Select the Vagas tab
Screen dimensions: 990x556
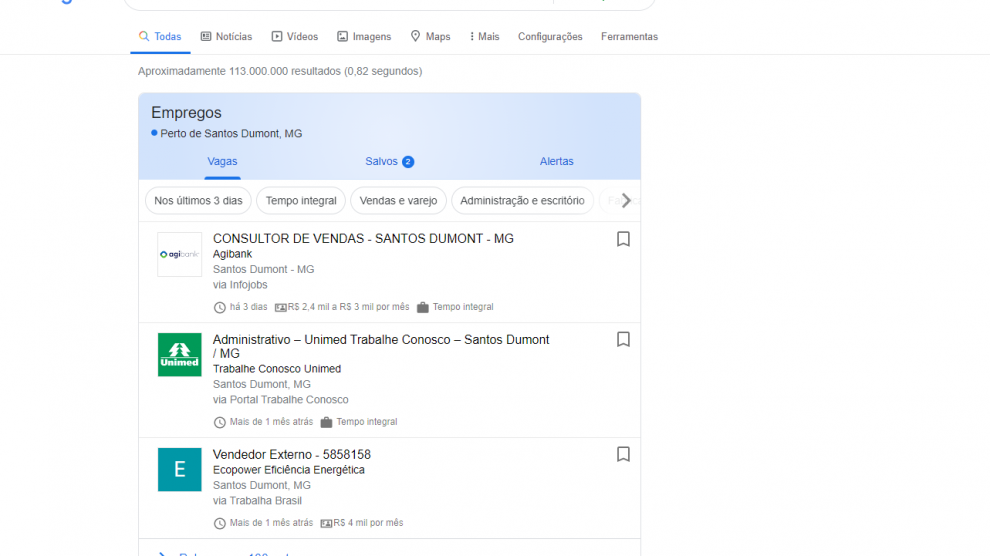coord(222,162)
